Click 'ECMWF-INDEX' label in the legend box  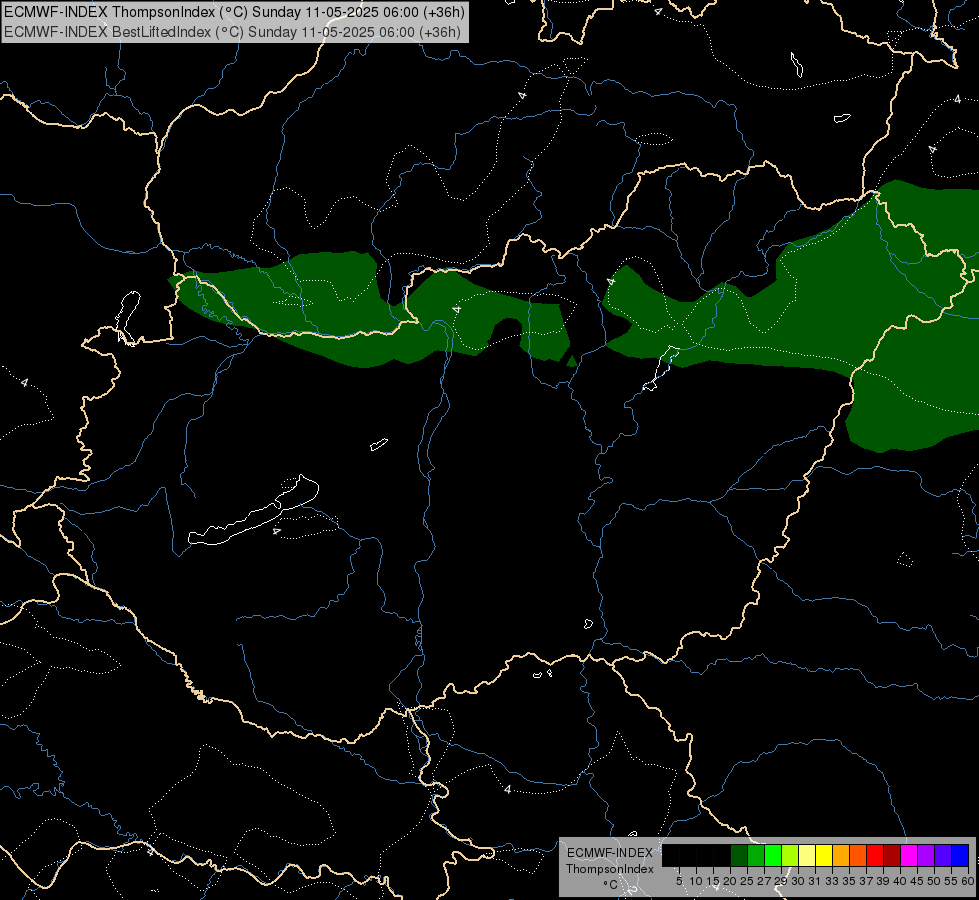point(610,853)
